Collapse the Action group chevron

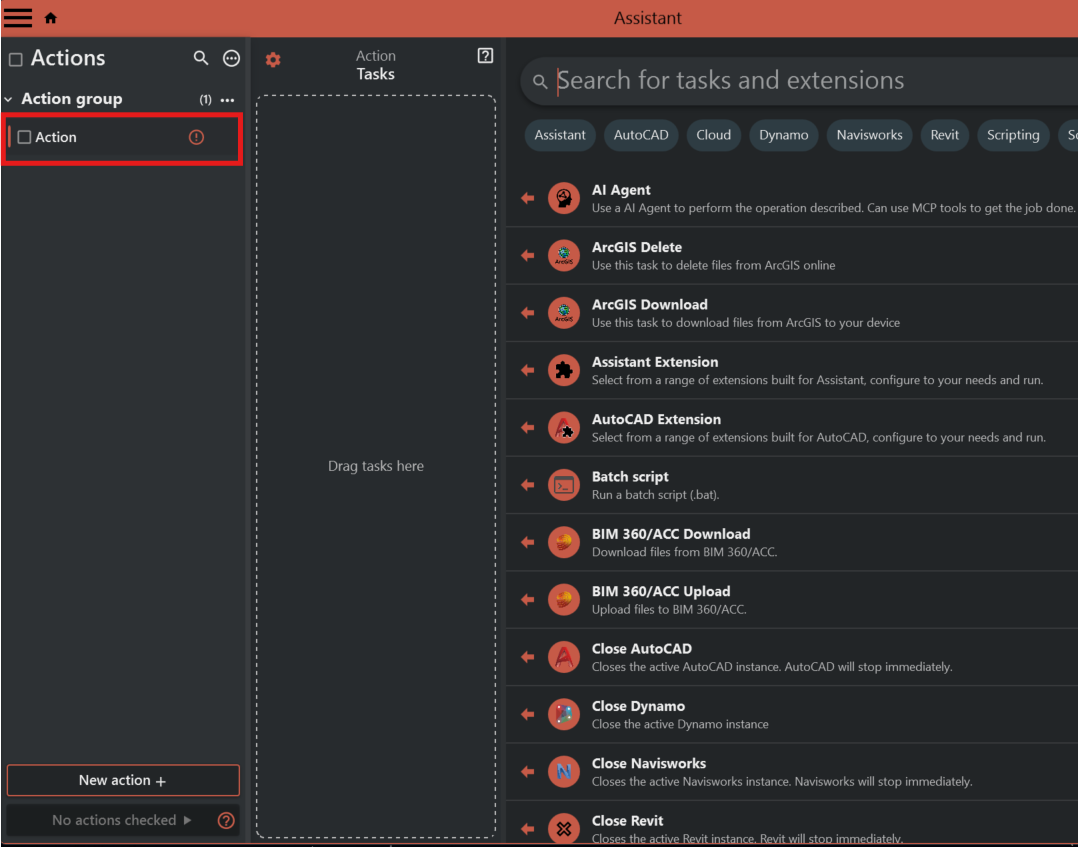tap(9, 100)
